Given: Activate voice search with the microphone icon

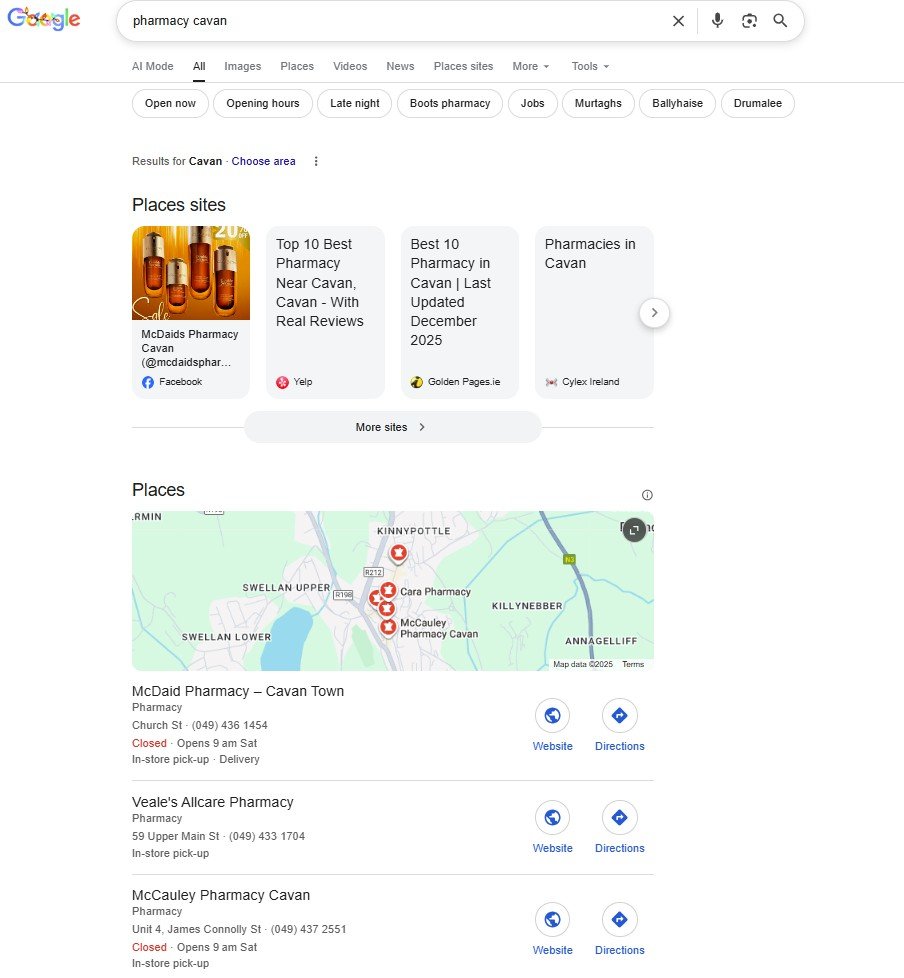Looking at the screenshot, I should [717, 20].
